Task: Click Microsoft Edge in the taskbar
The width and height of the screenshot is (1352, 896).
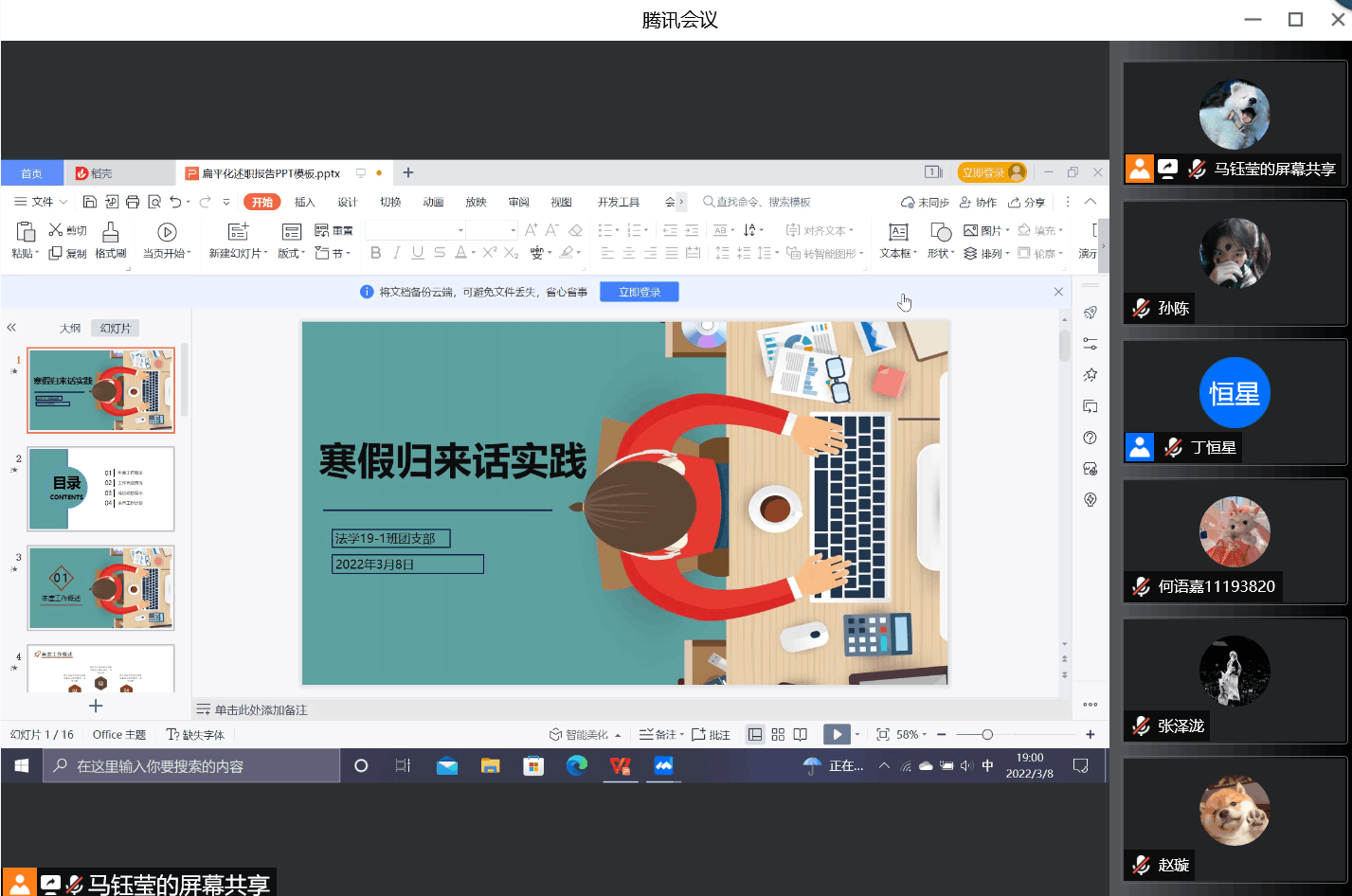Action: (576, 766)
